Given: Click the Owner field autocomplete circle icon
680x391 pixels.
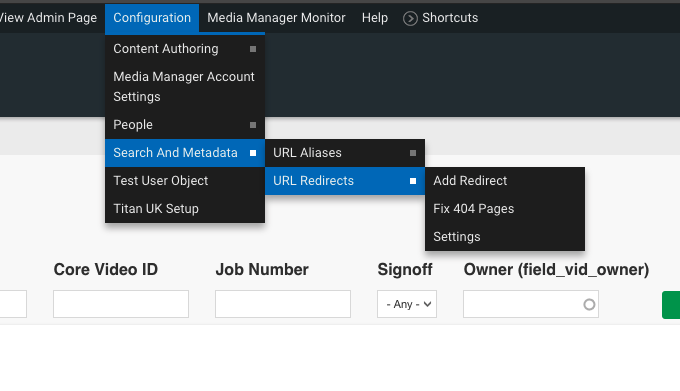Looking at the screenshot, I should [x=589, y=304].
